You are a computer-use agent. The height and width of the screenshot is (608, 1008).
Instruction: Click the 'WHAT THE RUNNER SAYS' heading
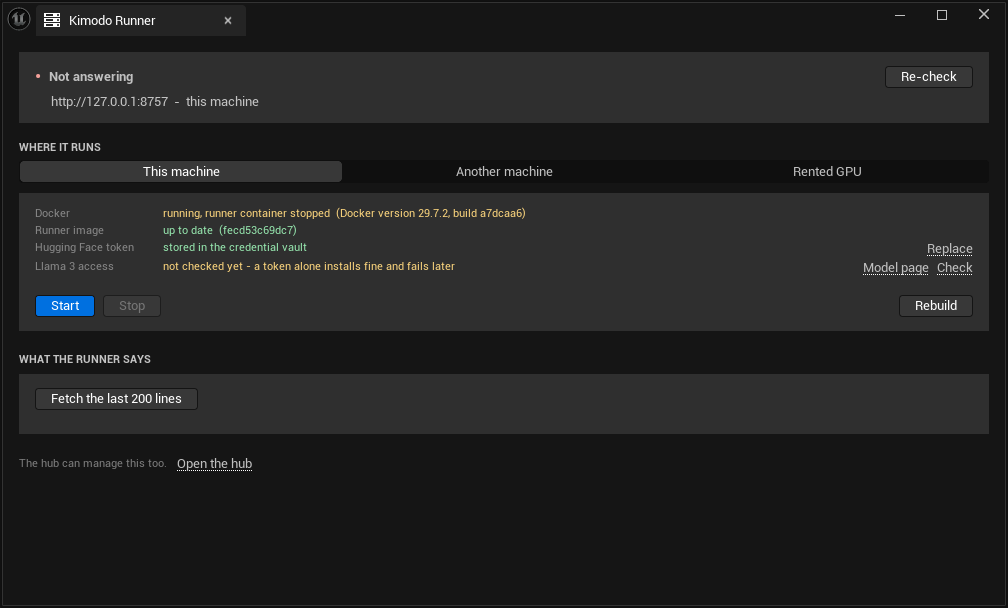pyautogui.click(x=85, y=359)
